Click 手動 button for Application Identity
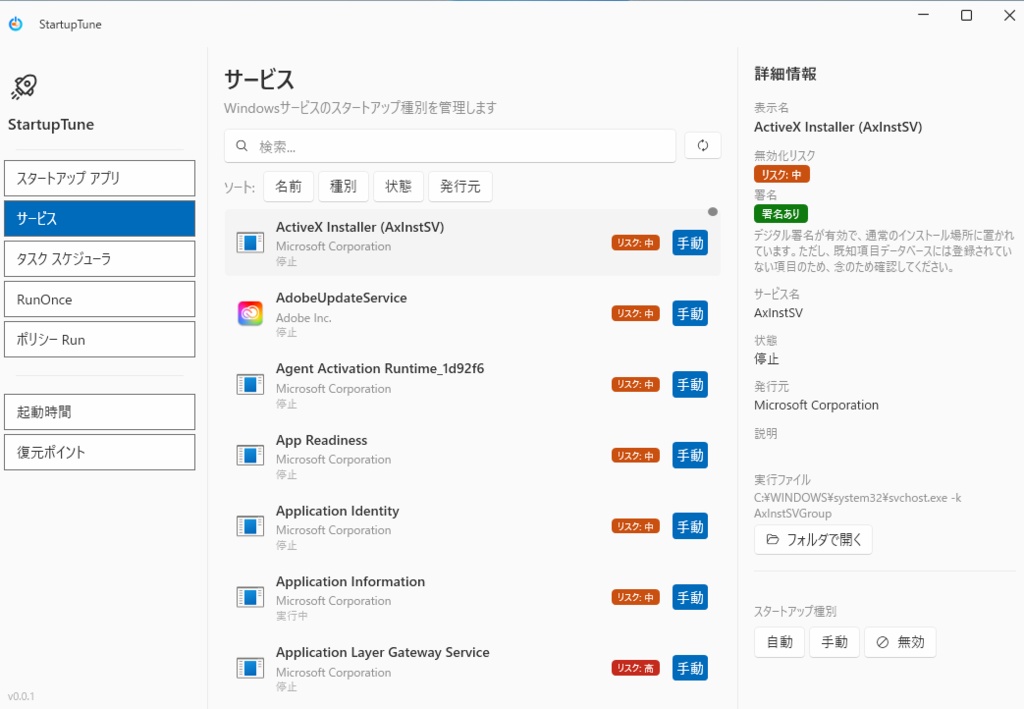The height and width of the screenshot is (709, 1024). point(690,526)
